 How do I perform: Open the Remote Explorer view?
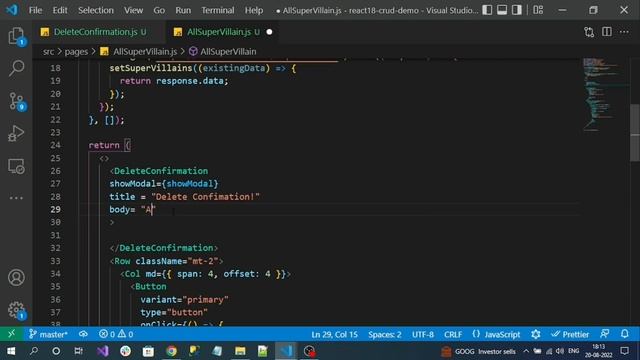16,166
